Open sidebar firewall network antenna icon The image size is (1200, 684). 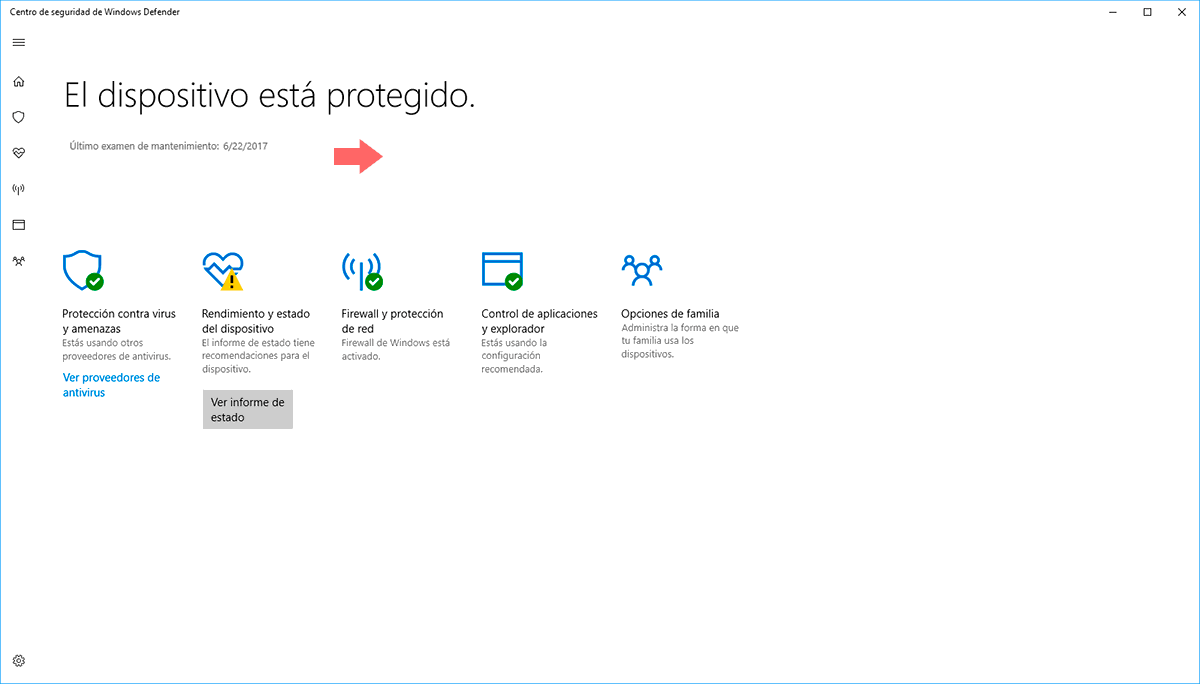[x=18, y=188]
